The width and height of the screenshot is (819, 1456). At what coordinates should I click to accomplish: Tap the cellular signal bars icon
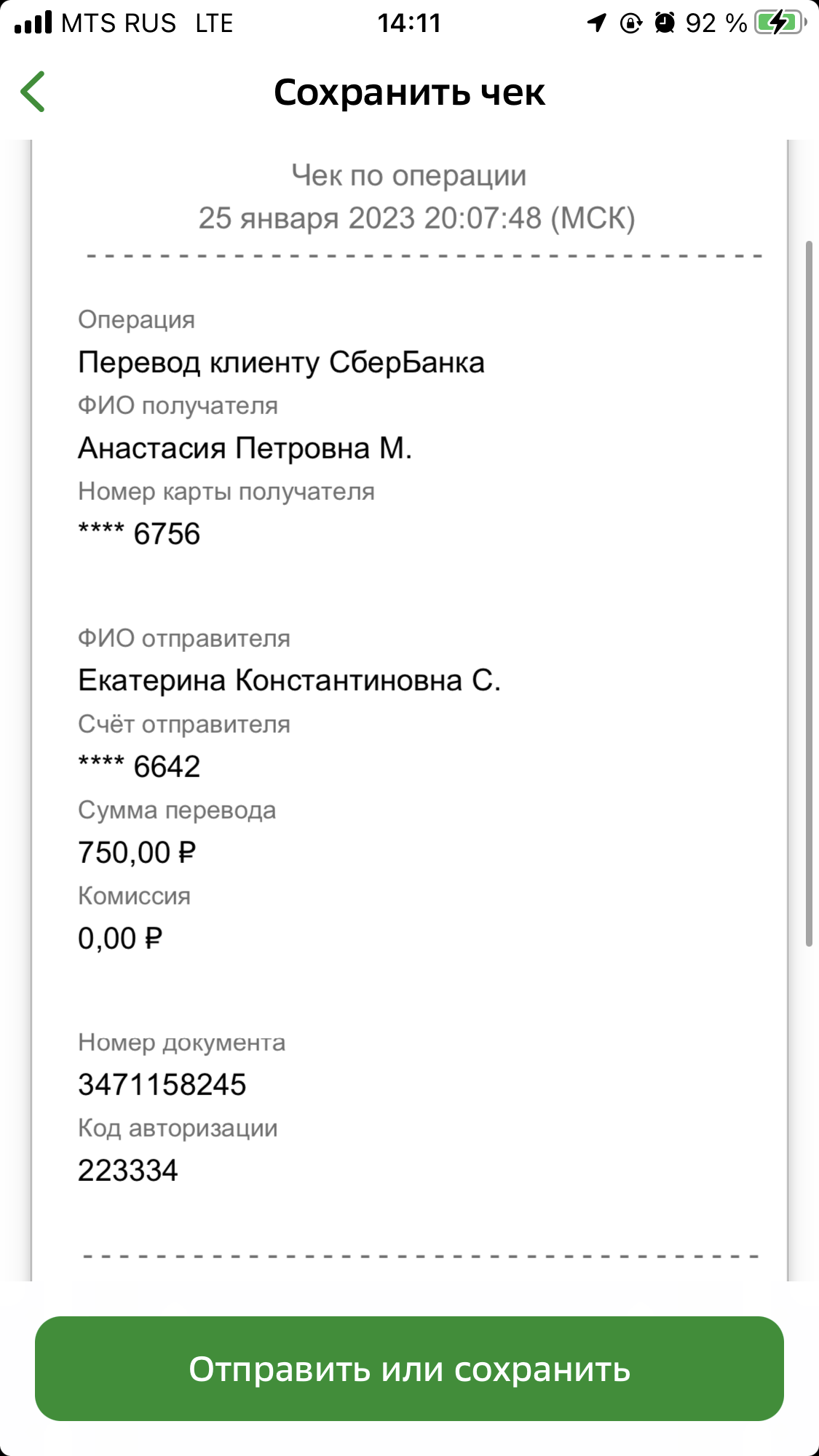click(x=33, y=23)
